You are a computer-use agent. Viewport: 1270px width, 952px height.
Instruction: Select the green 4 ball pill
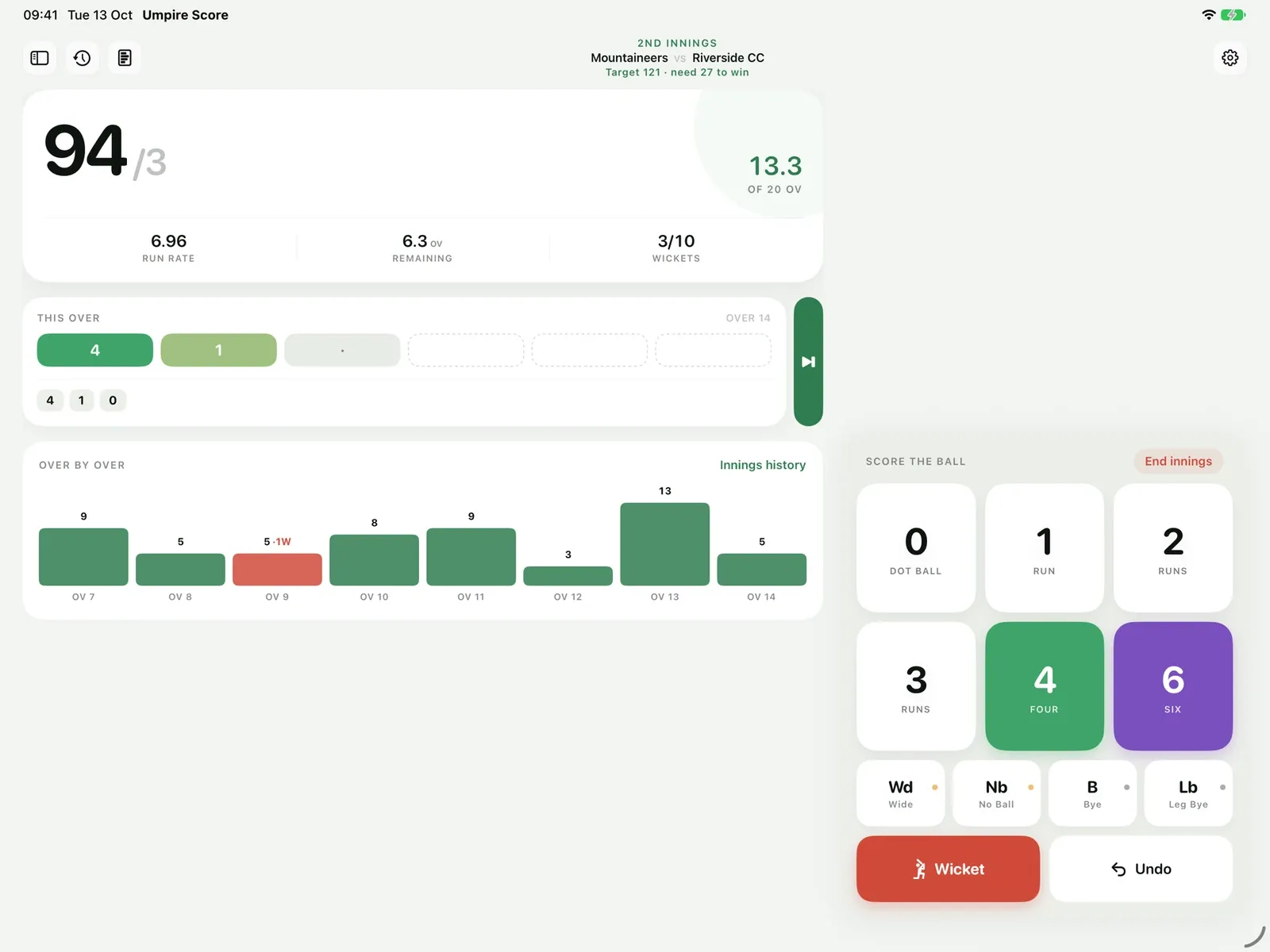95,350
